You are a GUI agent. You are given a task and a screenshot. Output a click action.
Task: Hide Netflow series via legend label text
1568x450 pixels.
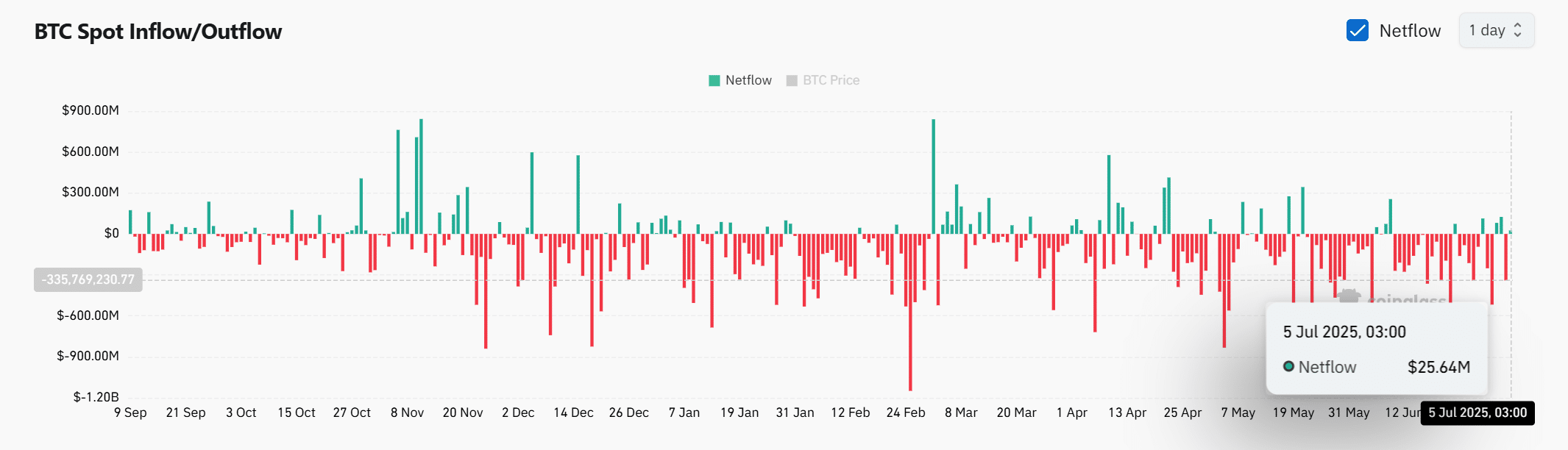pos(748,81)
